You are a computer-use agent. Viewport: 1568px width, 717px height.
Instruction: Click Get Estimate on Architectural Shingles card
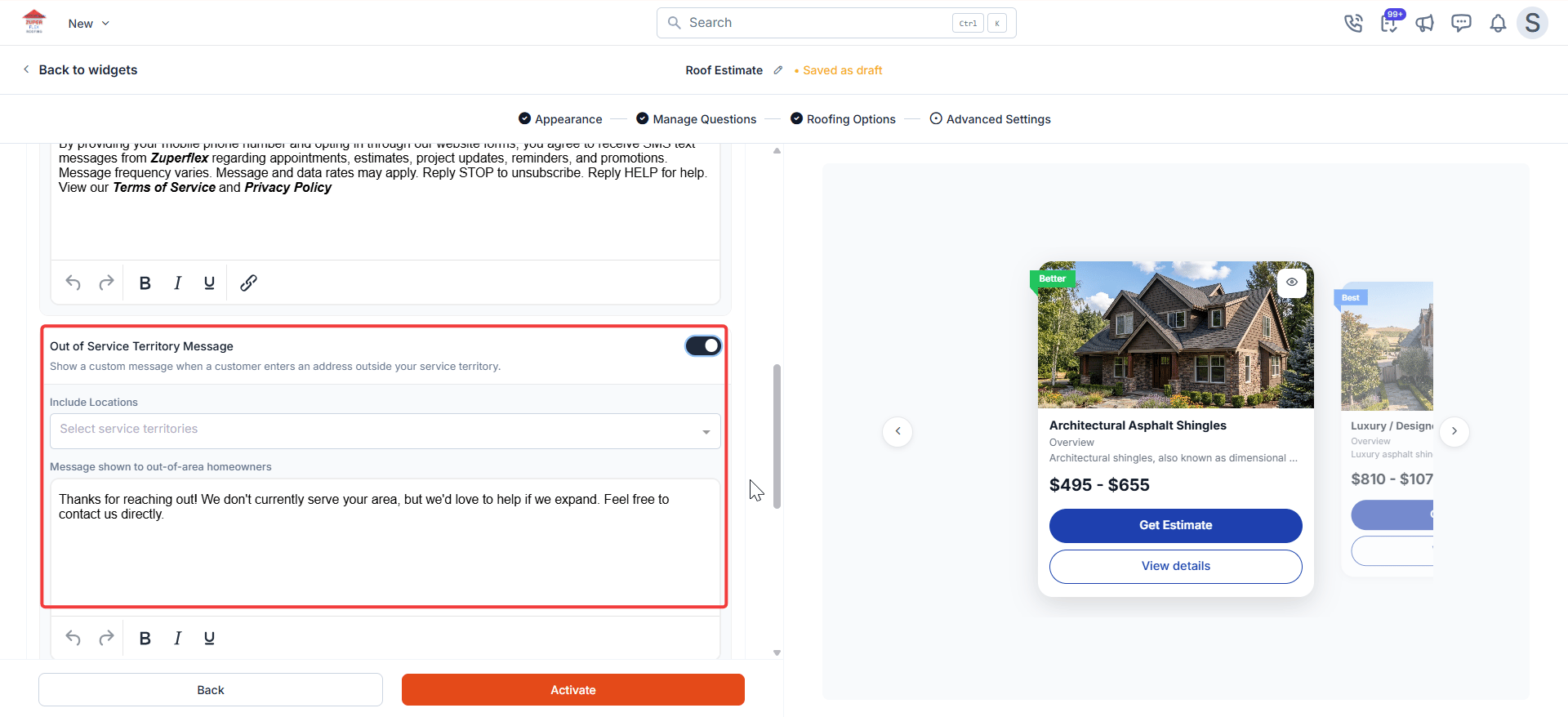[1176, 526]
